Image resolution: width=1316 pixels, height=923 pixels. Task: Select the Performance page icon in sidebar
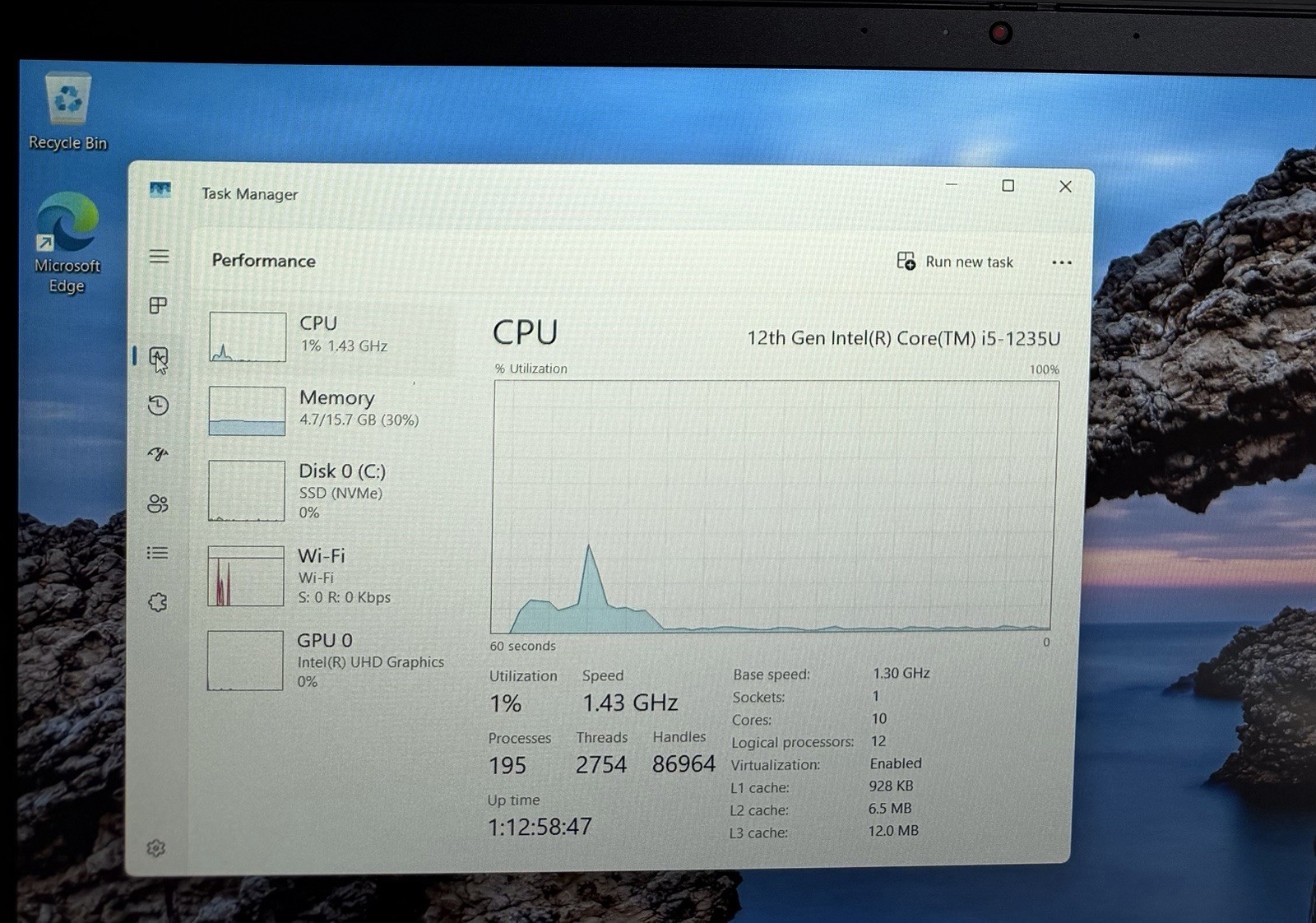tap(158, 356)
